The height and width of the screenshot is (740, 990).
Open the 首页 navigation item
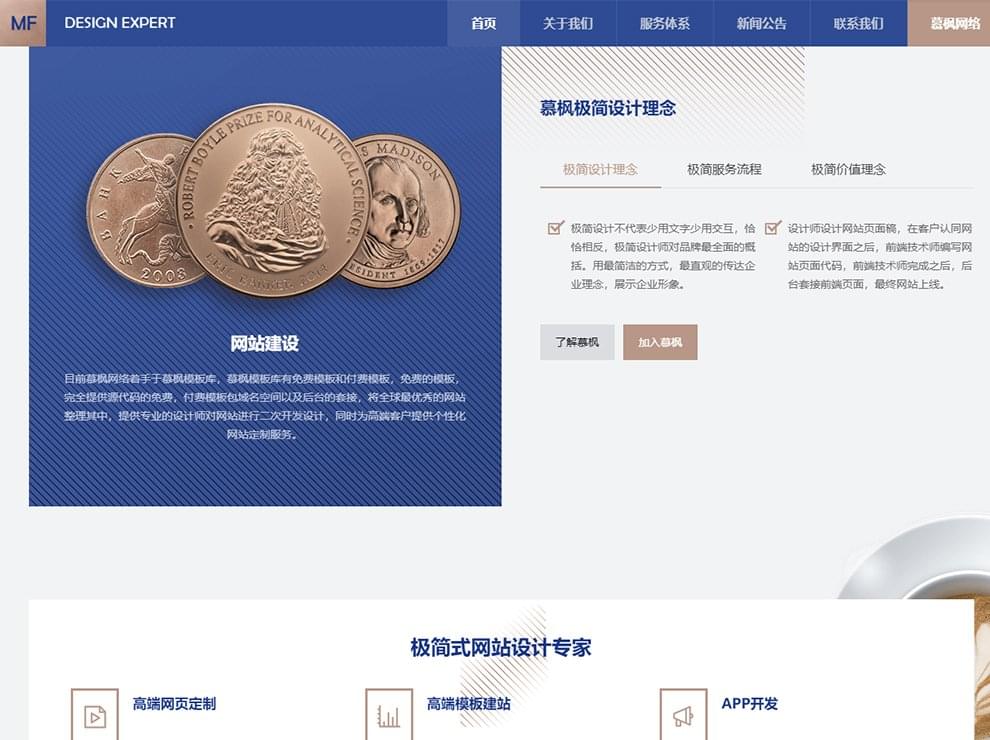[x=484, y=23]
